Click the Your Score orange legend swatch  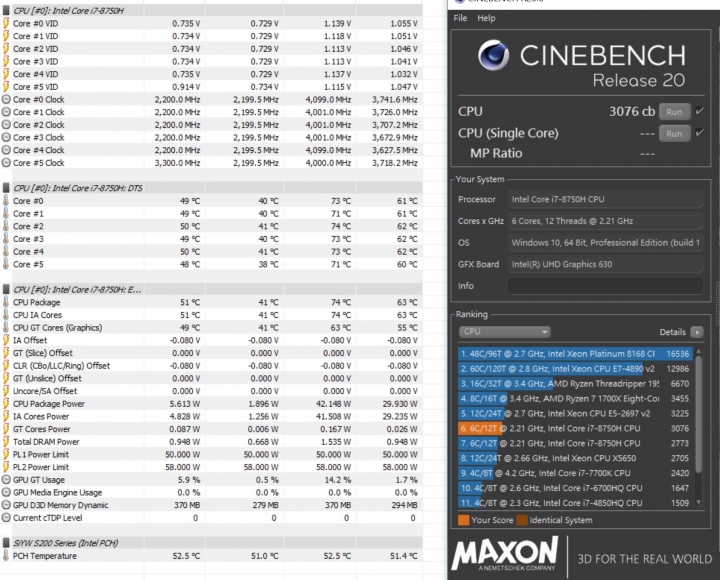(x=464, y=520)
